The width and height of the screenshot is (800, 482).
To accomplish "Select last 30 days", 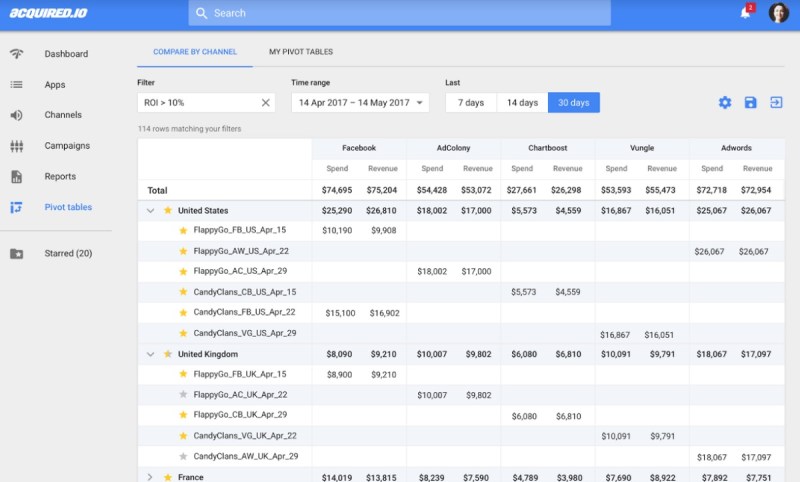I will click(x=573, y=103).
